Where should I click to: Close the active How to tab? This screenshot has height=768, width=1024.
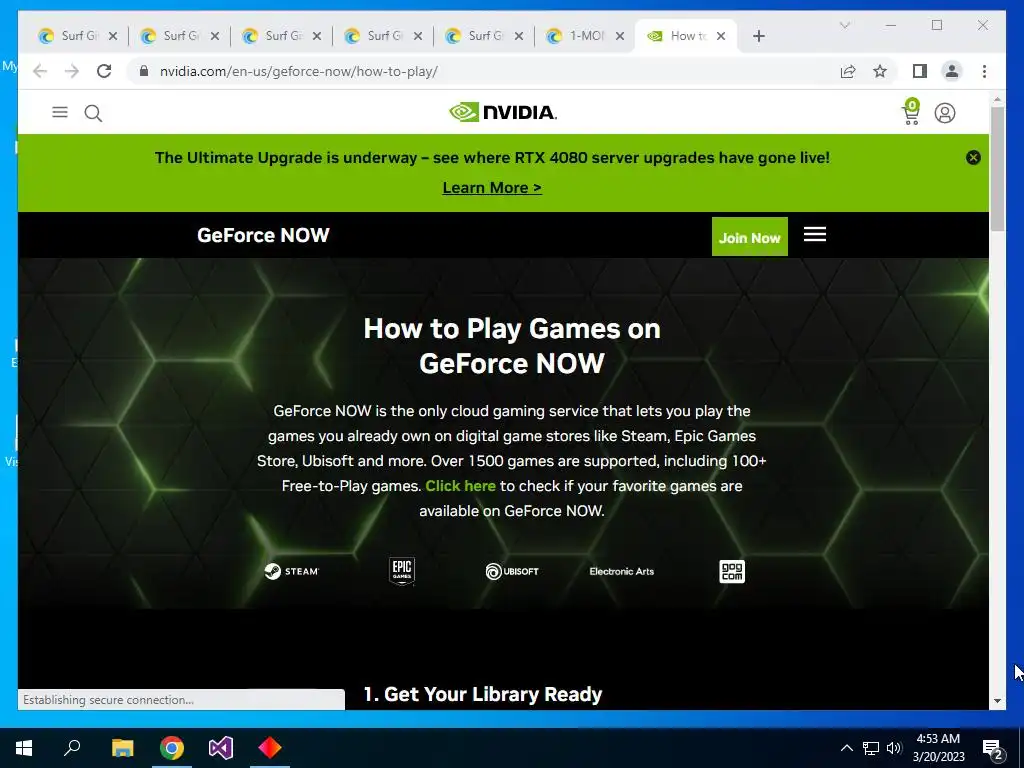[721, 36]
